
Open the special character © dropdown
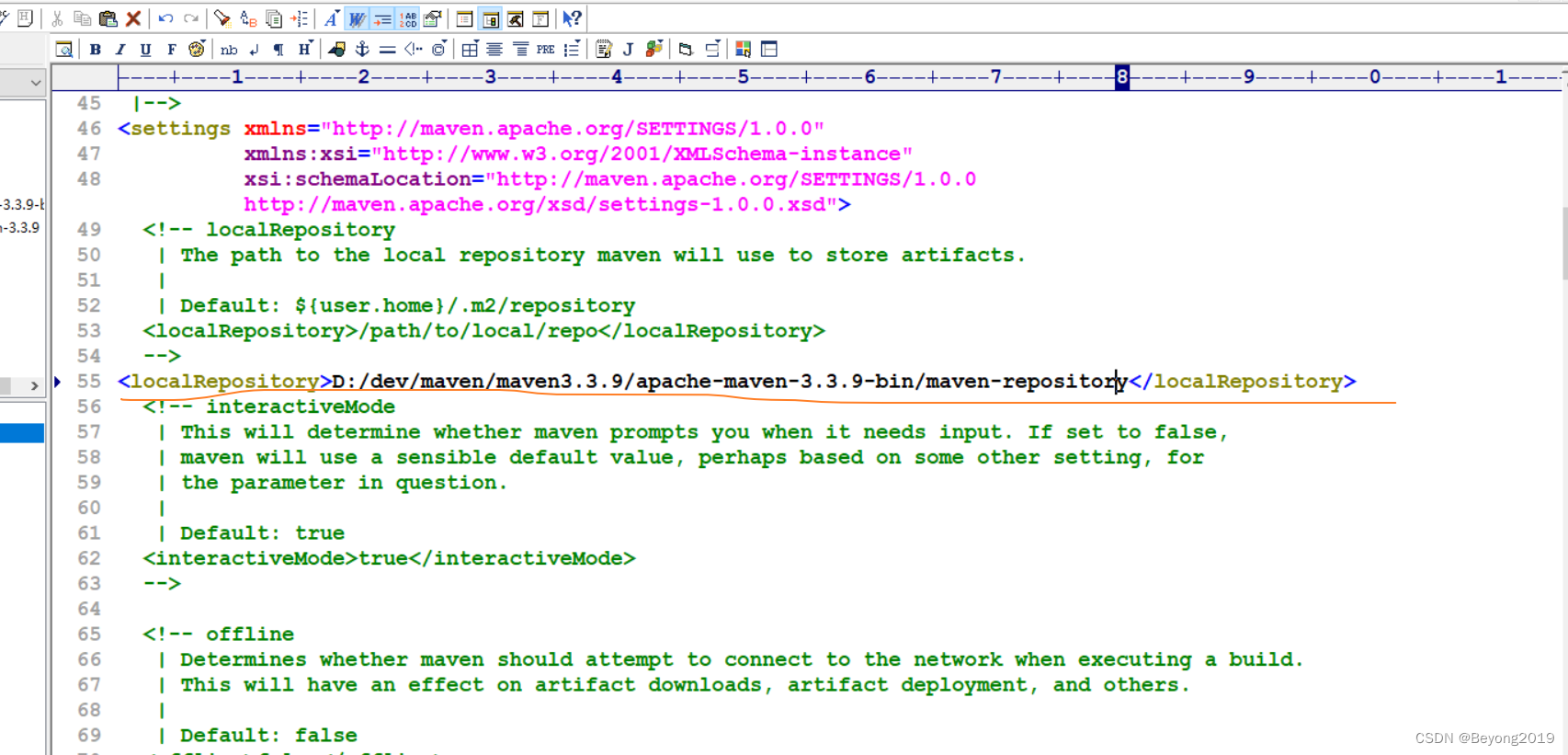439,49
